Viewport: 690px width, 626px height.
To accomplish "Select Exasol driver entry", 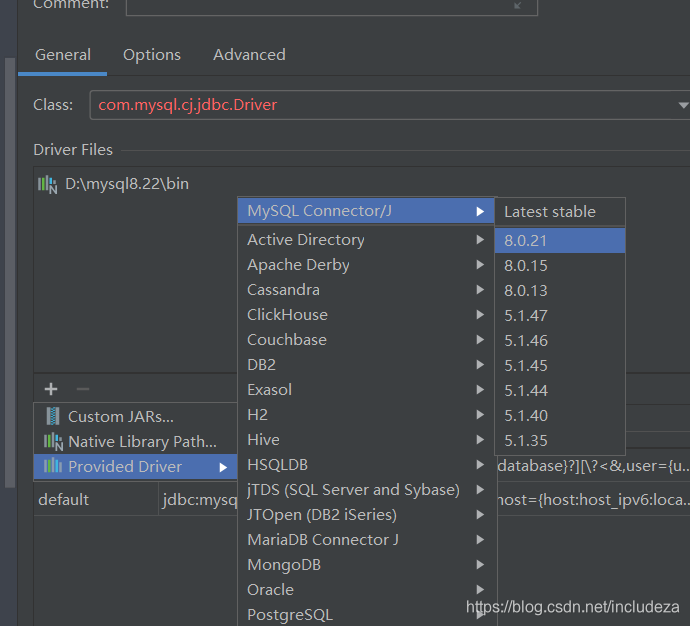I will coord(367,390).
